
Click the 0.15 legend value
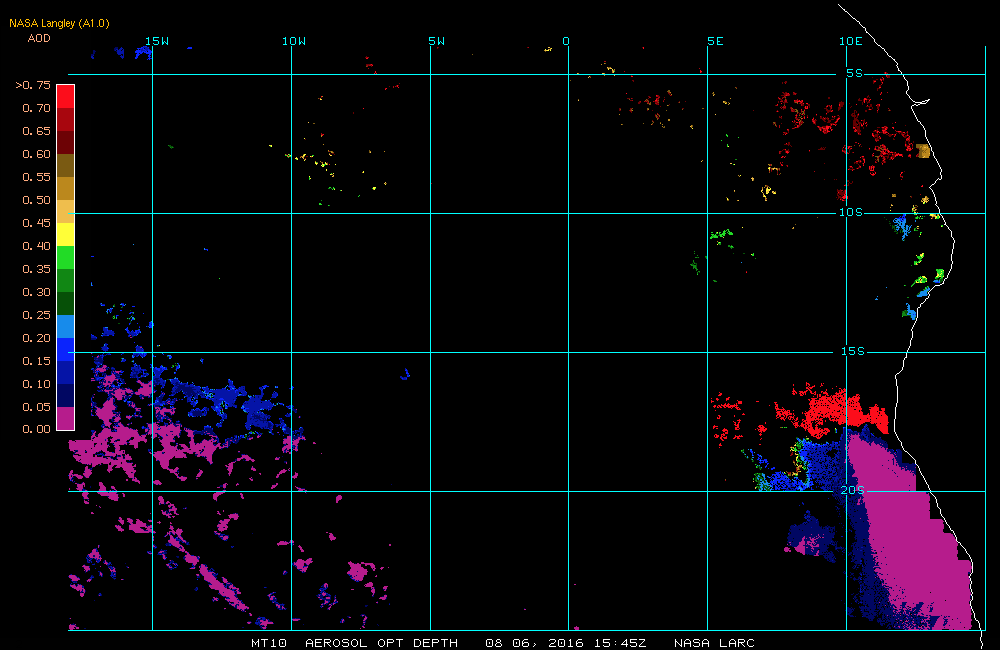coord(36,361)
